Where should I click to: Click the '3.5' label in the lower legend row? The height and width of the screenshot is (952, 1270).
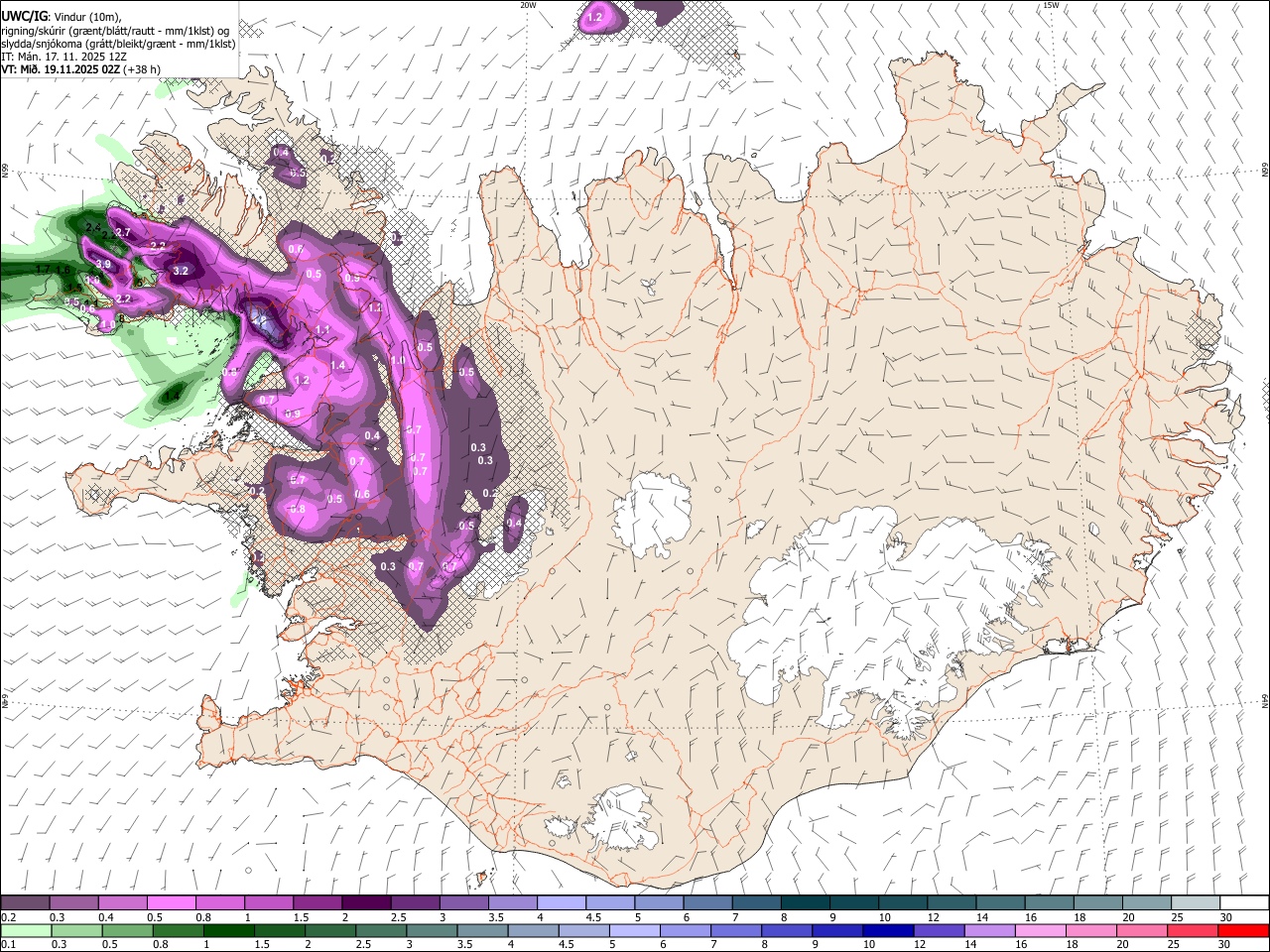tap(462, 944)
